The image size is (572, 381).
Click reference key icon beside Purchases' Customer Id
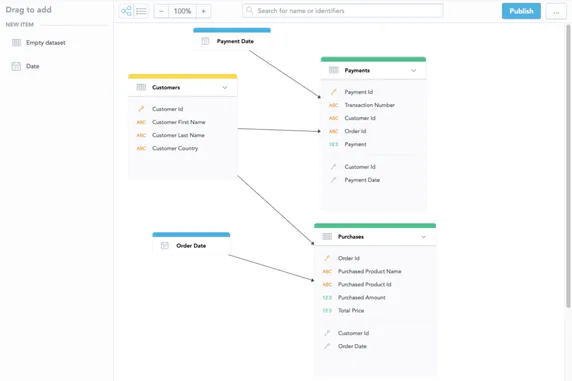pyautogui.click(x=327, y=333)
